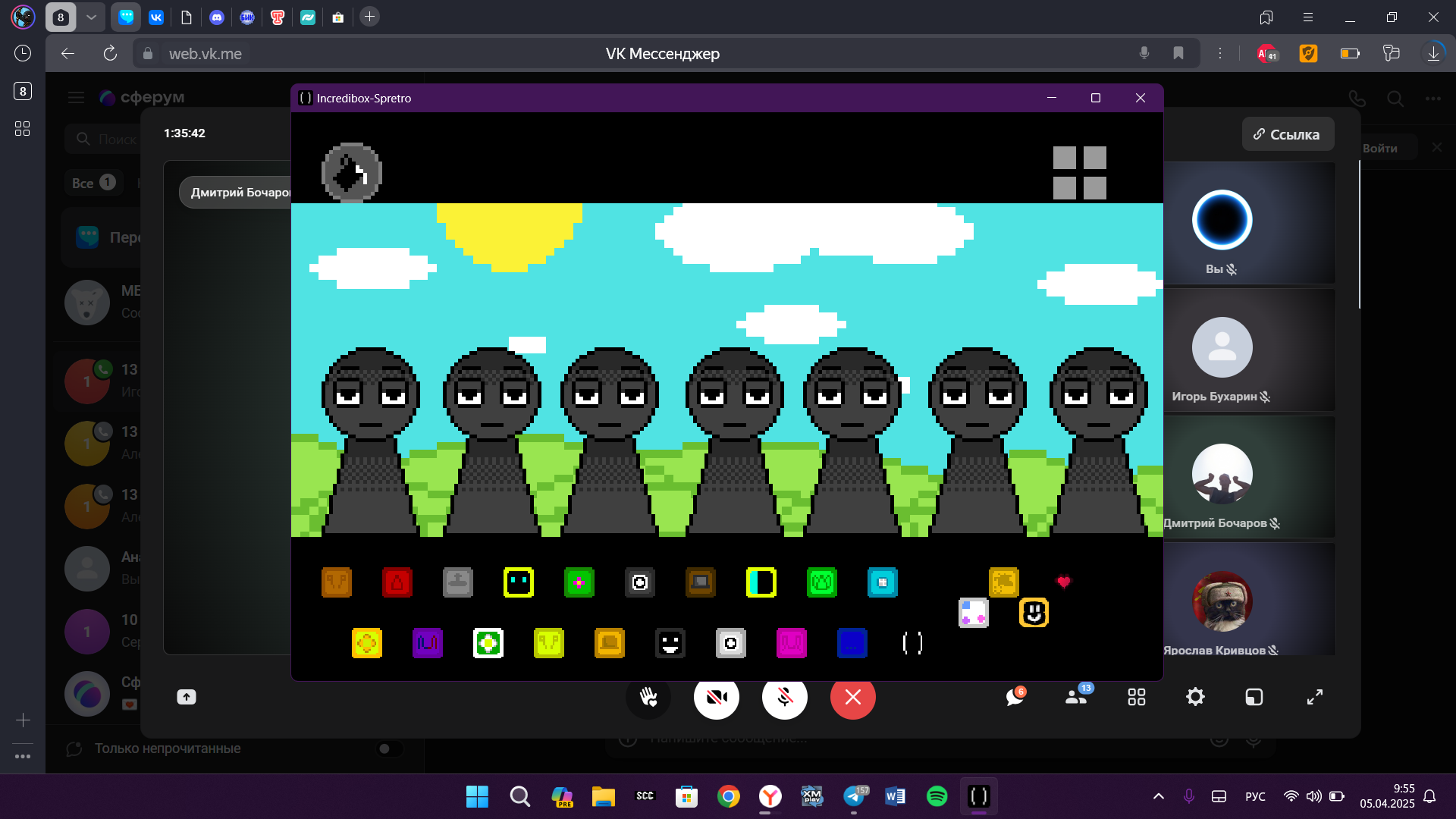Switch to the VK Messenger browser tab
The width and height of the screenshot is (1456, 819).
click(127, 17)
